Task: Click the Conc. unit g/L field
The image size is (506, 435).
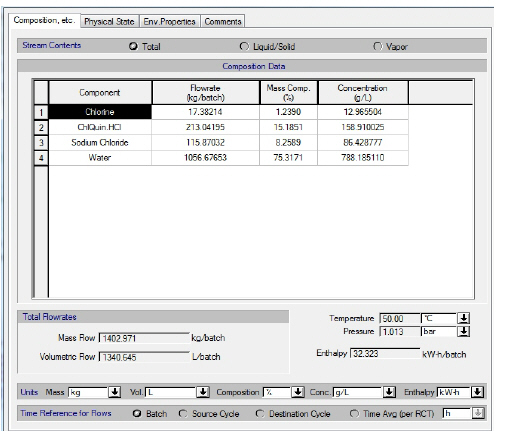Action: pos(357,392)
